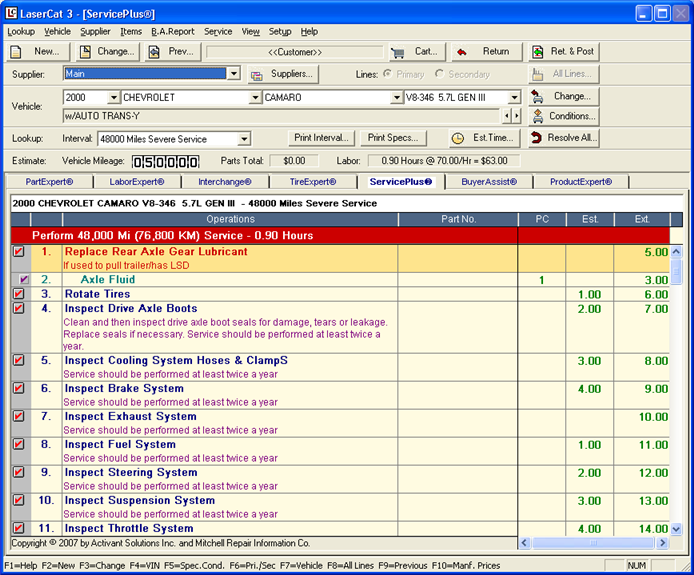The width and height of the screenshot is (694, 575).
Task: Click the shopping Cart icon button
Action: point(398,52)
